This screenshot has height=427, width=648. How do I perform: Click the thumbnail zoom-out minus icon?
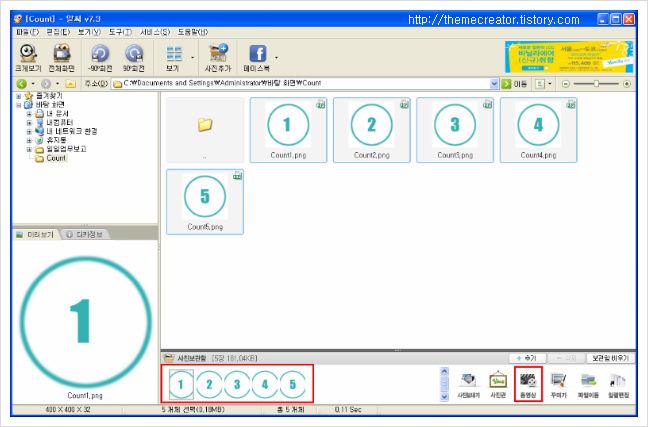pos(566,84)
